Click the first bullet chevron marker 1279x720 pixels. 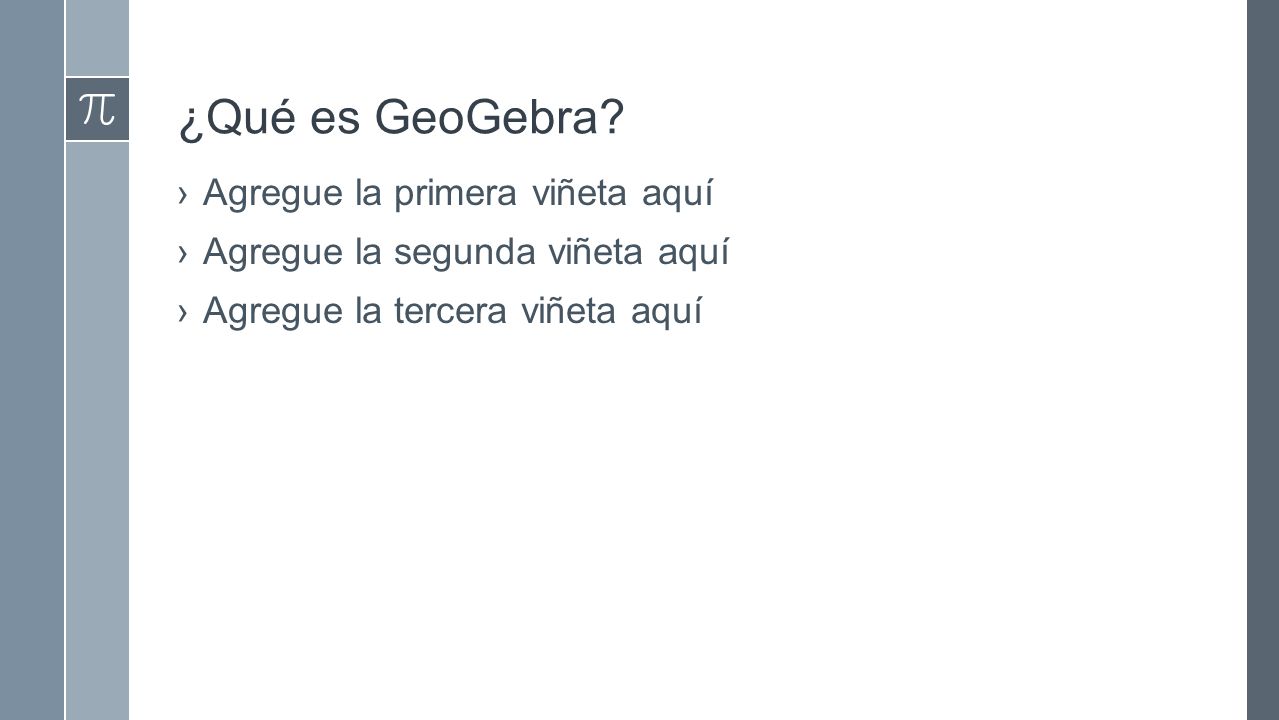click(x=182, y=194)
